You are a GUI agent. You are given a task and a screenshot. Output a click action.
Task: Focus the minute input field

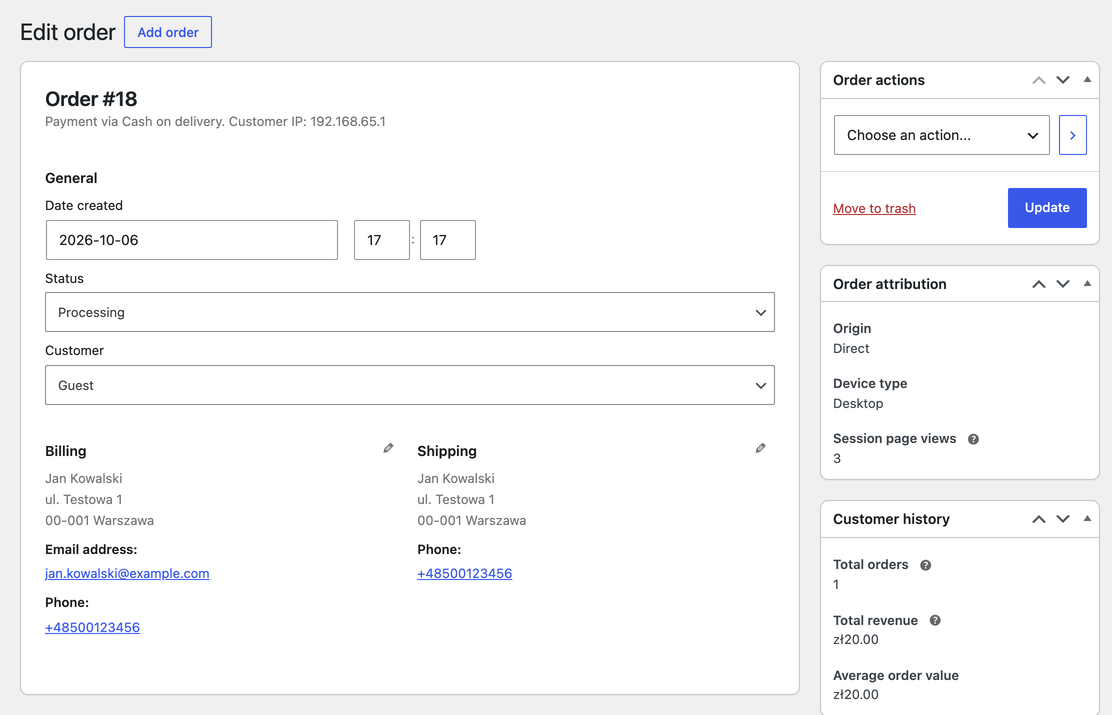[x=447, y=240]
